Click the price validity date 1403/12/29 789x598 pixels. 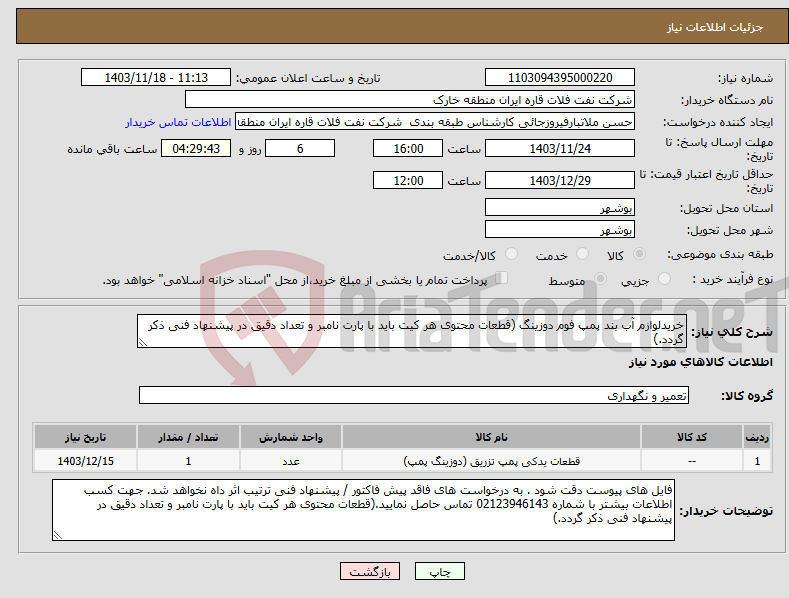pyautogui.click(x=560, y=180)
